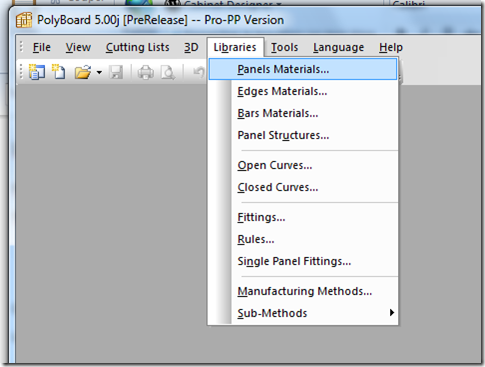The width and height of the screenshot is (485, 367).
Task: Choose Bars Materials... menu entry
Action: click(303, 113)
